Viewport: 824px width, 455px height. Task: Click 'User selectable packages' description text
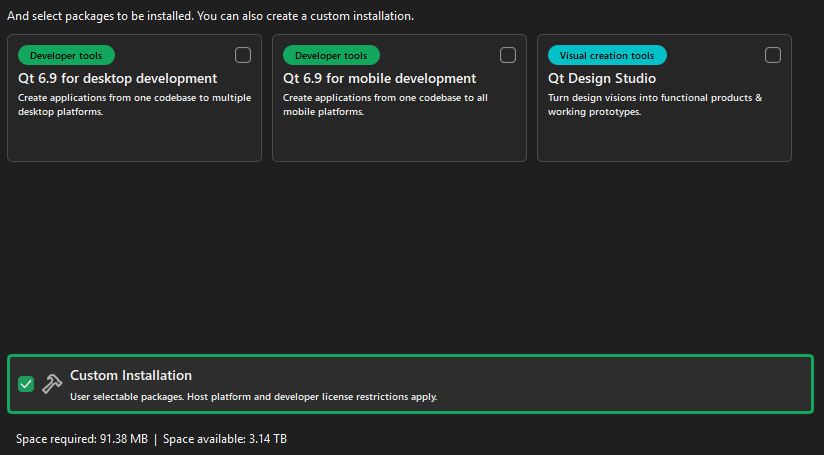(x=253, y=397)
